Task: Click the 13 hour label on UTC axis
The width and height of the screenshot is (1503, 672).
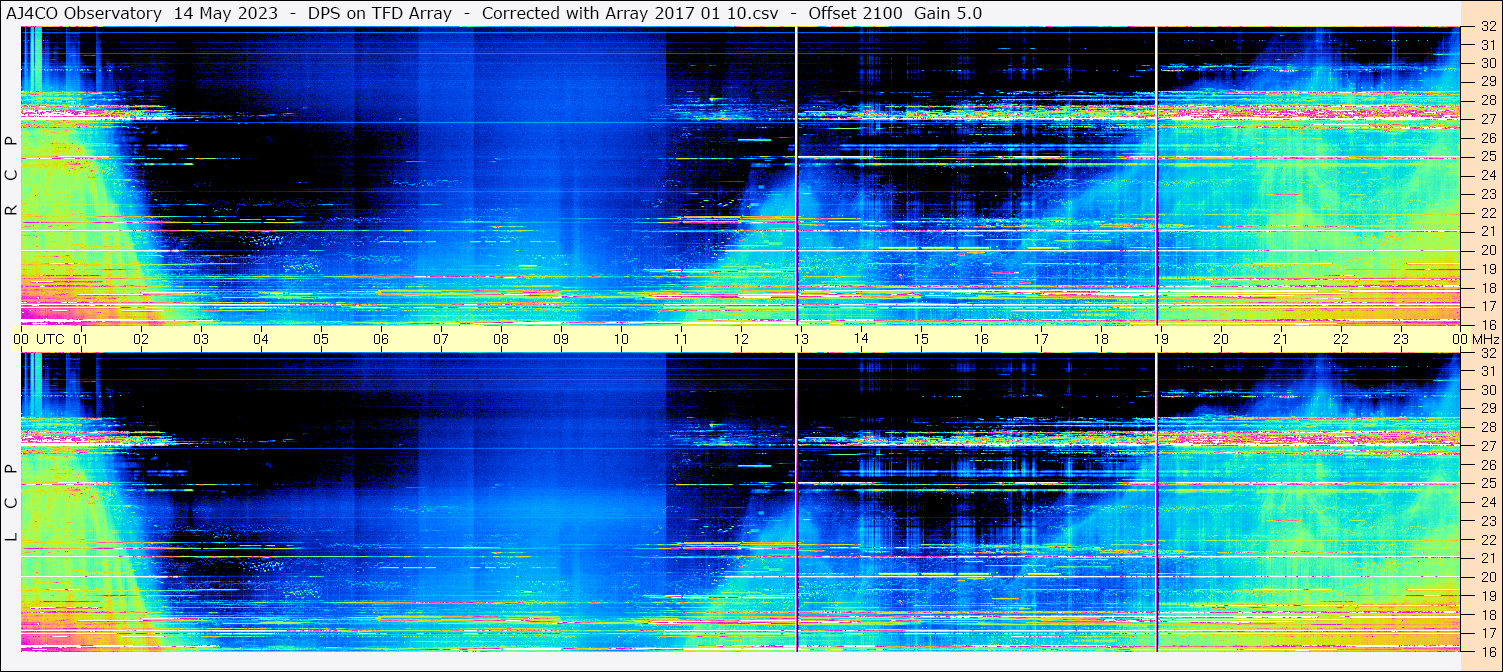Action: [801, 339]
